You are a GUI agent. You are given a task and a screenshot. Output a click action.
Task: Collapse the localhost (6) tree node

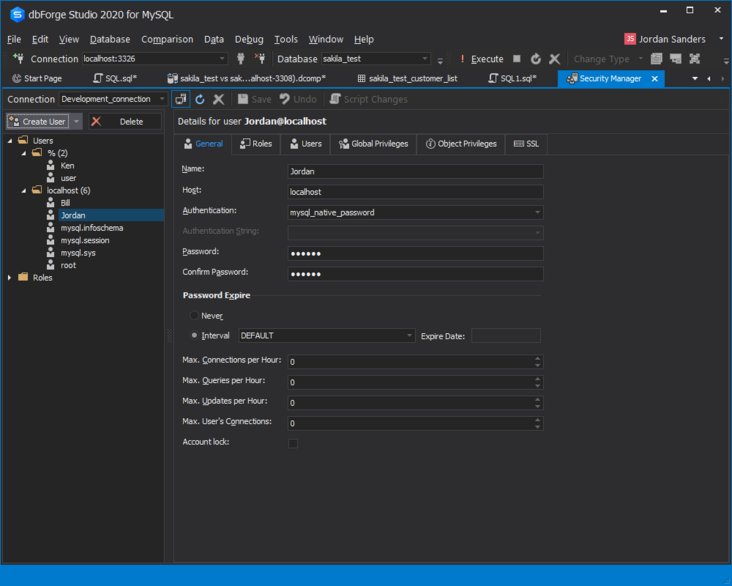click(x=24, y=190)
